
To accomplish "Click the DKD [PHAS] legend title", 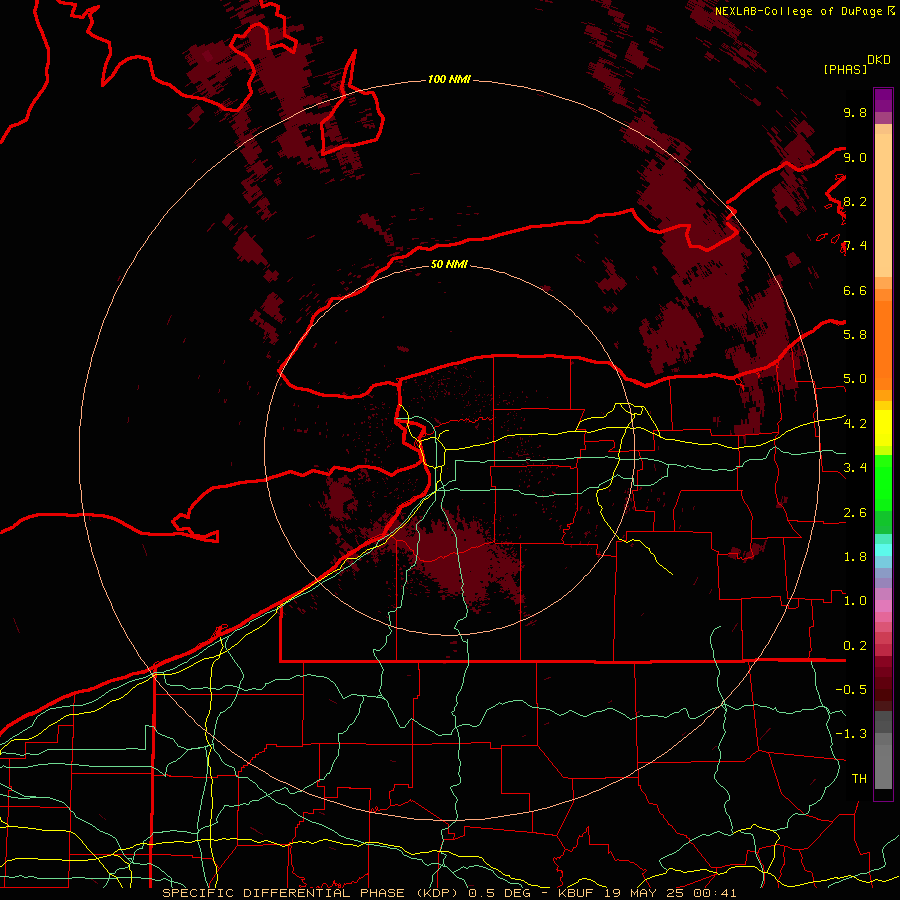I will click(856, 65).
